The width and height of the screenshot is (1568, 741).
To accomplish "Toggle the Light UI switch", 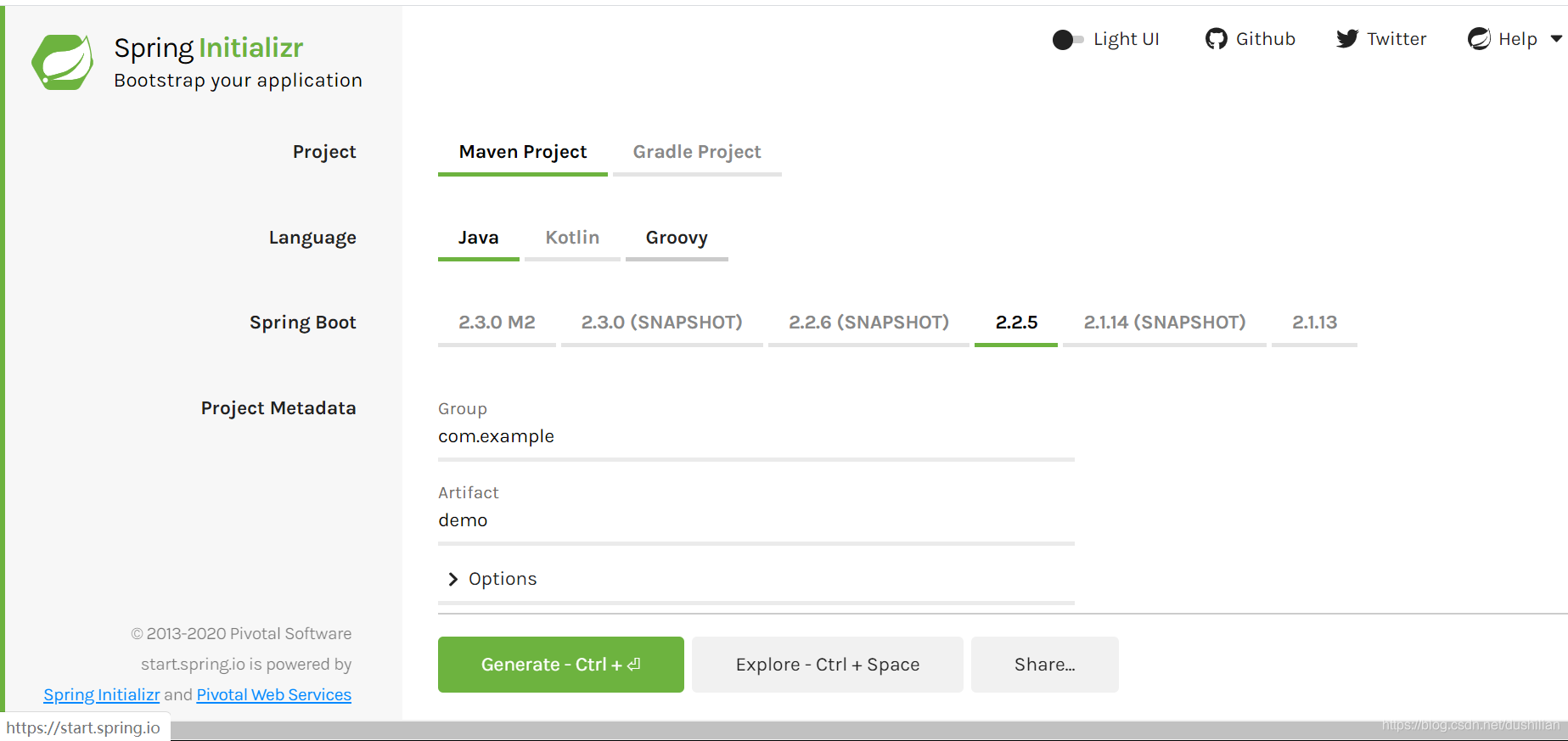I will [1068, 40].
